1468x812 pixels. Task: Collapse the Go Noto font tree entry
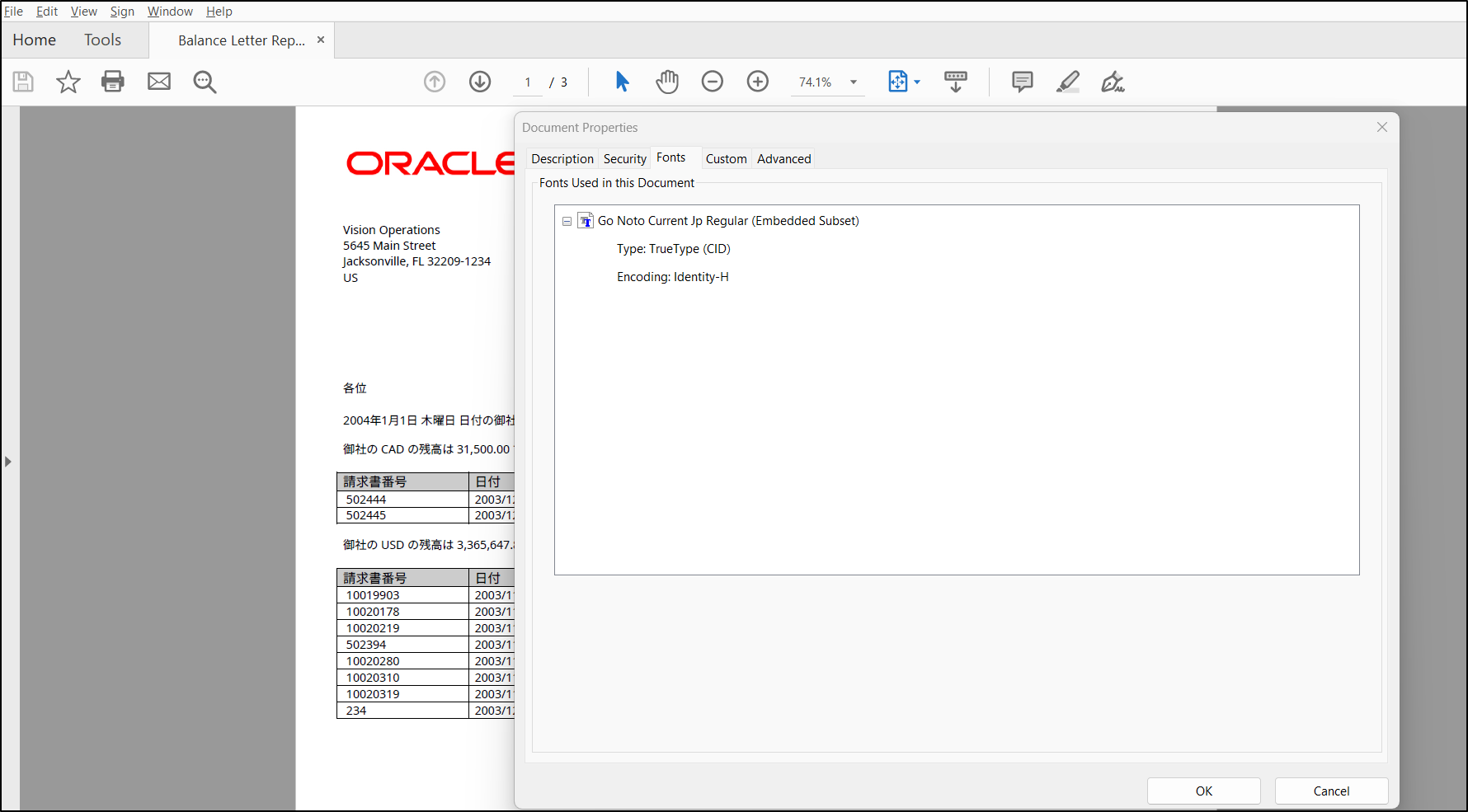pos(567,222)
